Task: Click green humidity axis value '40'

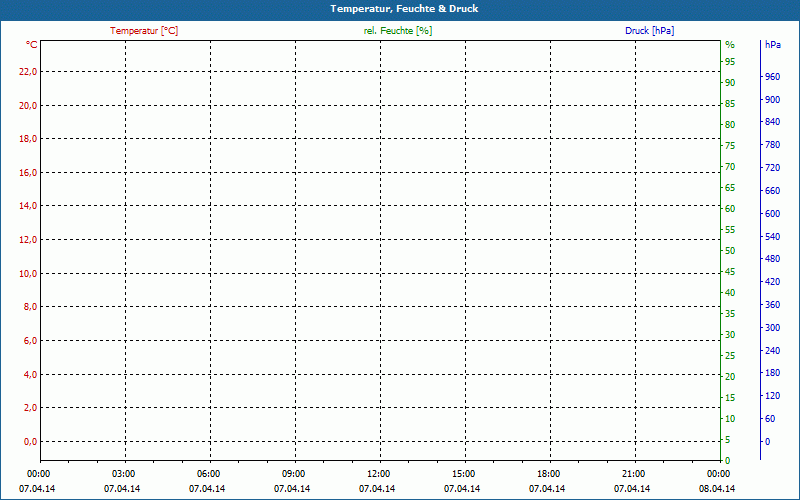Action: [730, 293]
